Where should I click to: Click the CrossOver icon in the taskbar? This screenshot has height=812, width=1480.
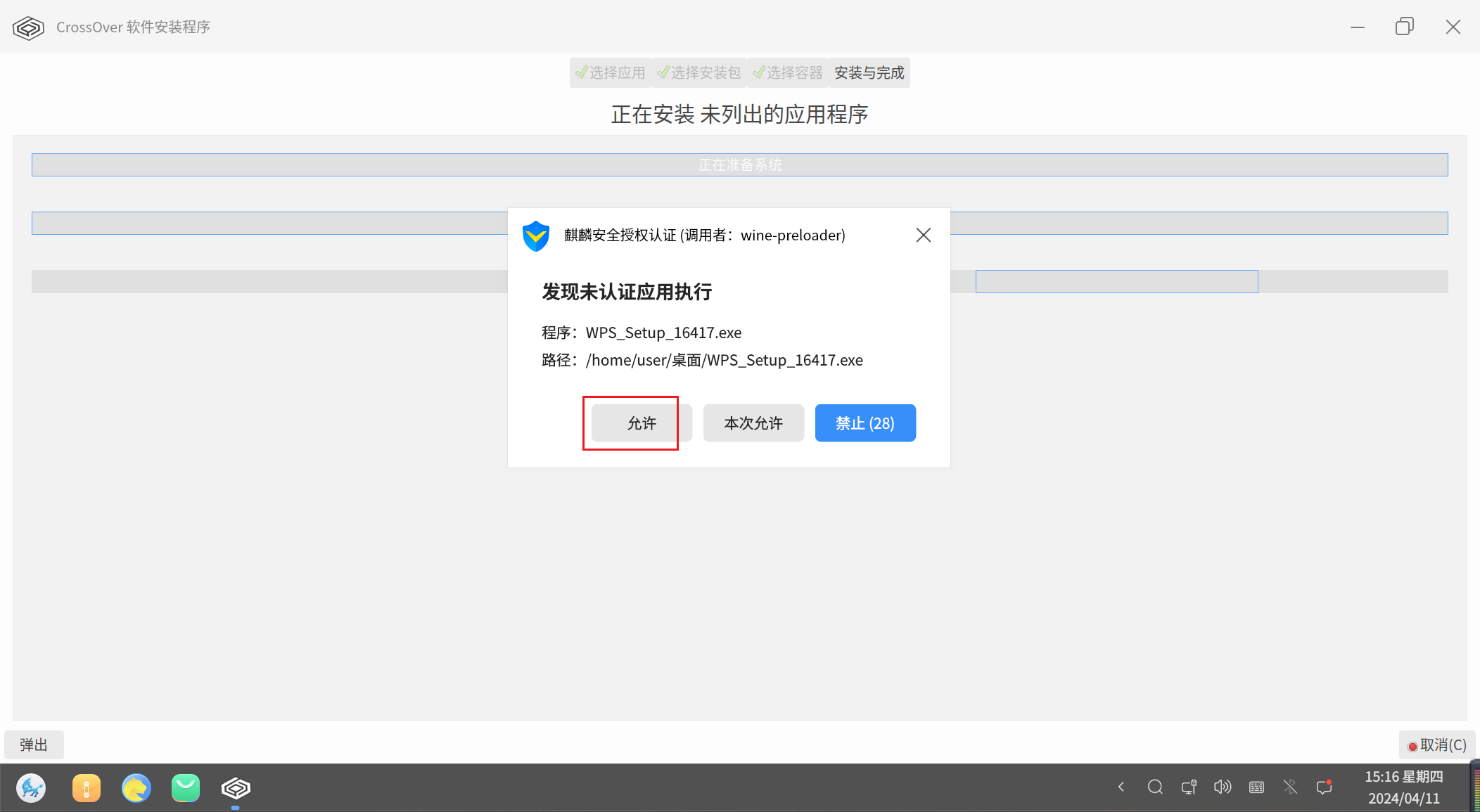236,787
